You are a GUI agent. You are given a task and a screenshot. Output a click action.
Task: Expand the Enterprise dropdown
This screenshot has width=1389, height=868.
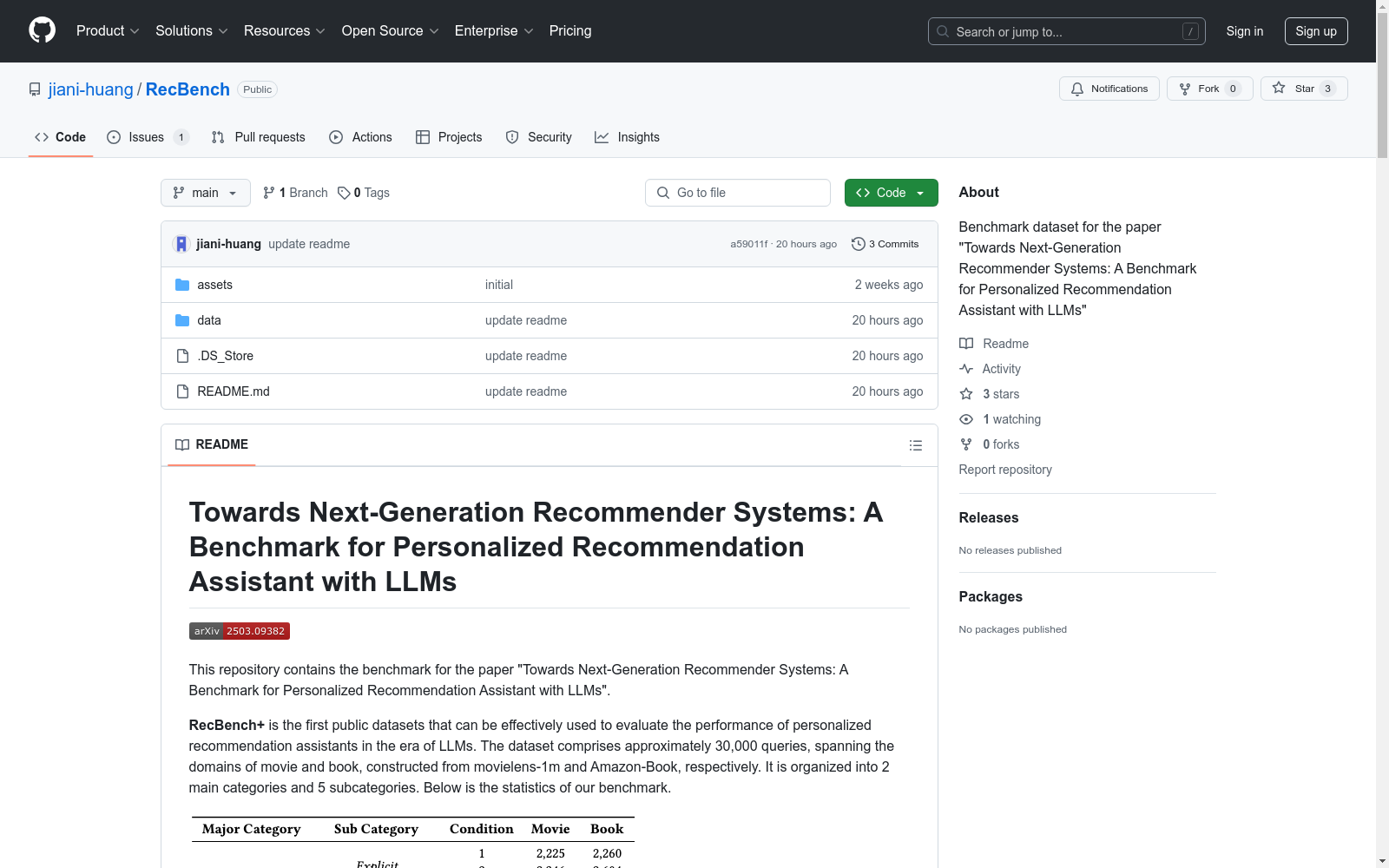[494, 31]
